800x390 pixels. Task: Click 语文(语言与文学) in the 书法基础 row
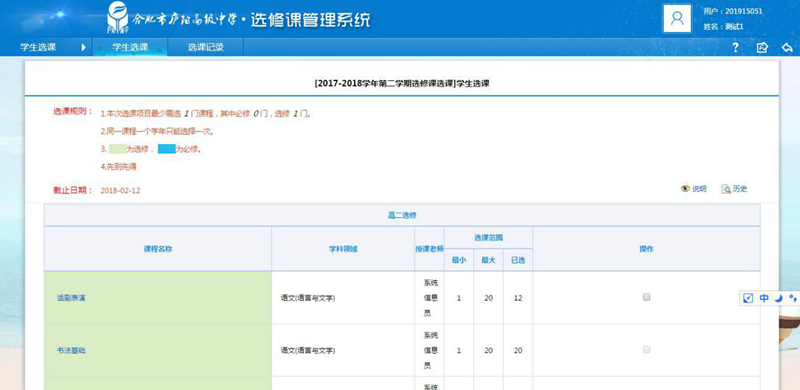click(x=308, y=351)
